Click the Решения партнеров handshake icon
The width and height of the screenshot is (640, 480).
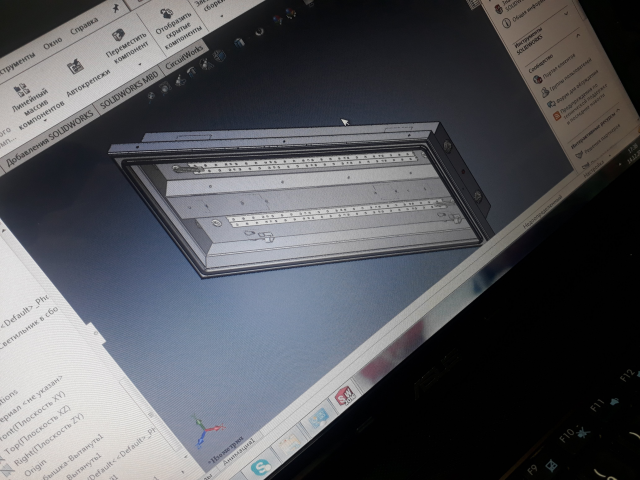point(579,155)
